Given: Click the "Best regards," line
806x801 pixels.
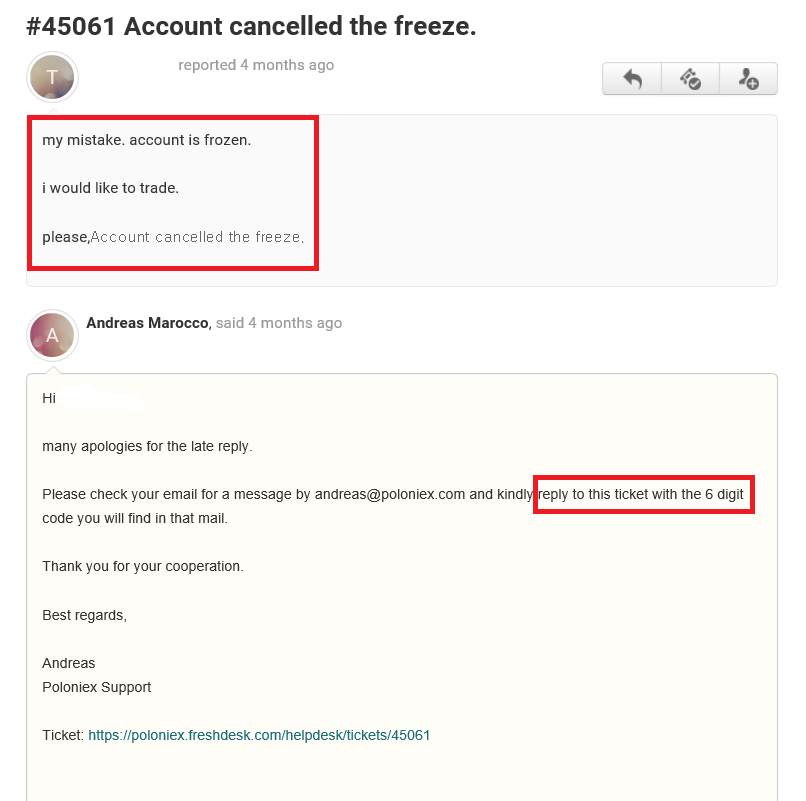Looking at the screenshot, I should coord(84,615).
